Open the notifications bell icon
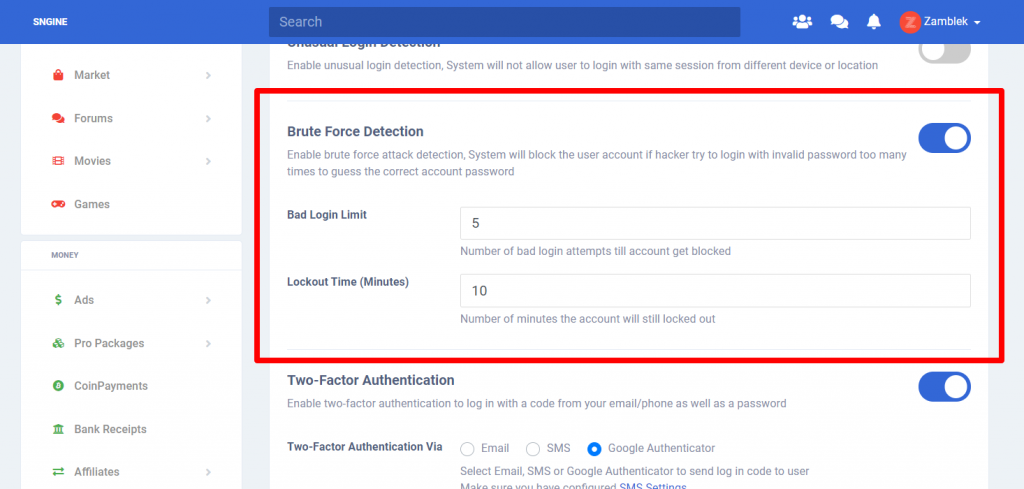The image size is (1024, 489). pyautogui.click(x=874, y=22)
